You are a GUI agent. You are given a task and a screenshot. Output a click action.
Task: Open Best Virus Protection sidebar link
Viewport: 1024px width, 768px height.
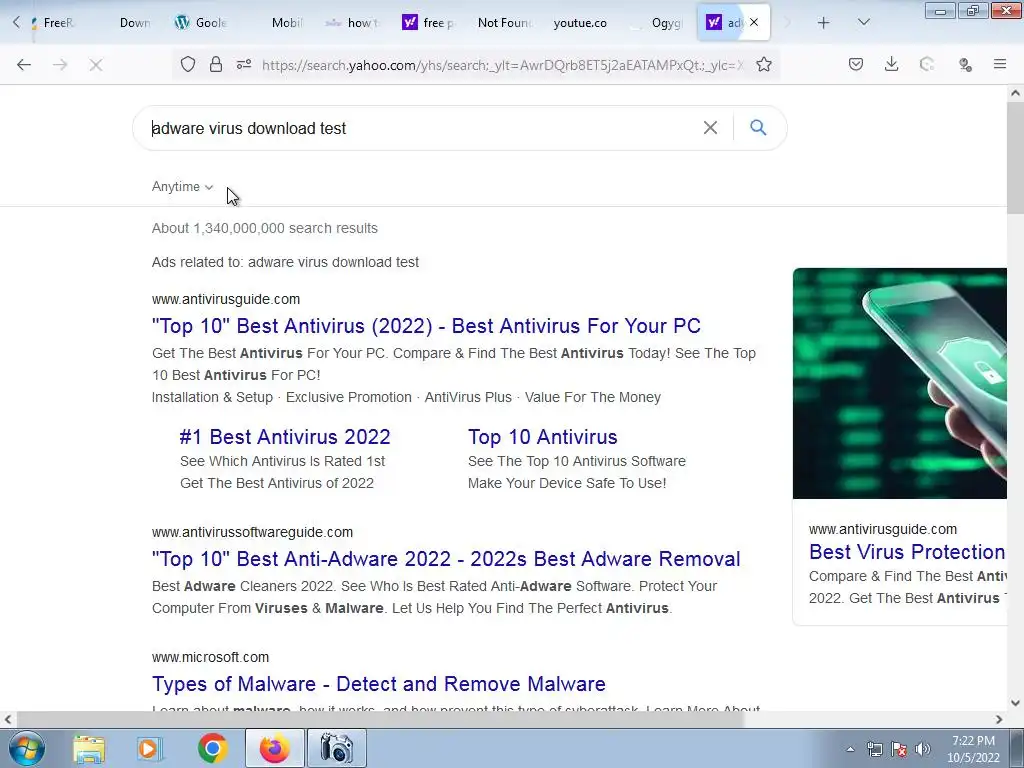coord(906,552)
